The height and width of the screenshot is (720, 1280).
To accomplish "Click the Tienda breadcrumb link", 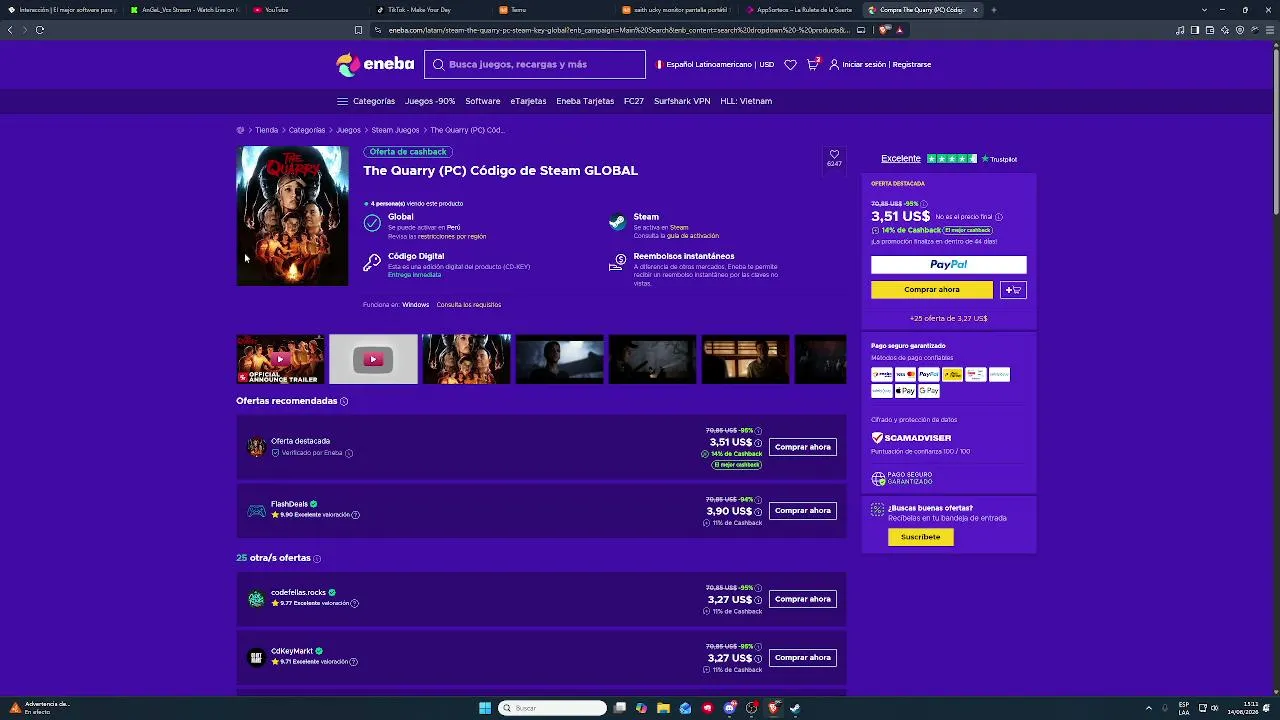I will coord(266,130).
